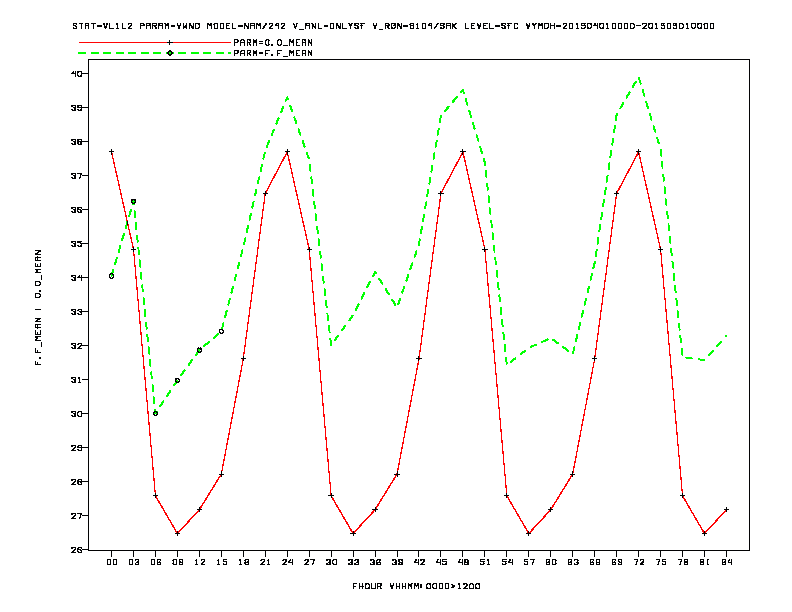Click x-axis tick label 00
The image size is (792, 612).
coord(112,562)
